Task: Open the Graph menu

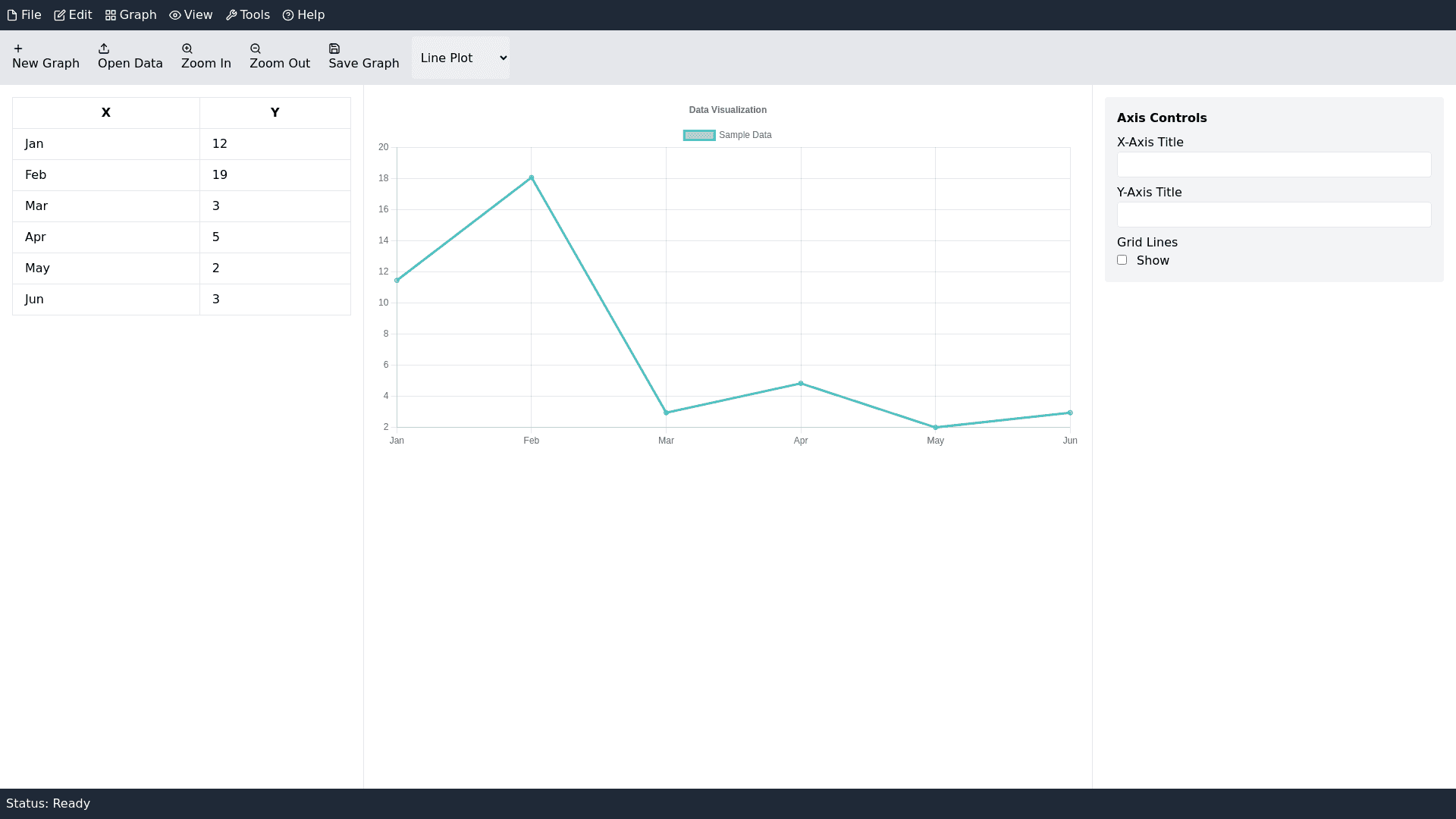Action: [130, 14]
